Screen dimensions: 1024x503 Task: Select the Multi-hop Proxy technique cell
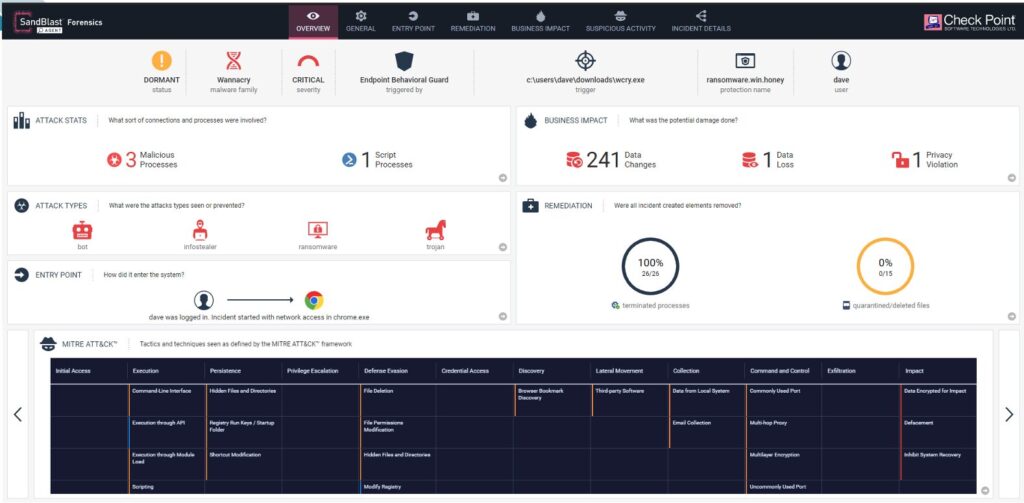pos(784,432)
